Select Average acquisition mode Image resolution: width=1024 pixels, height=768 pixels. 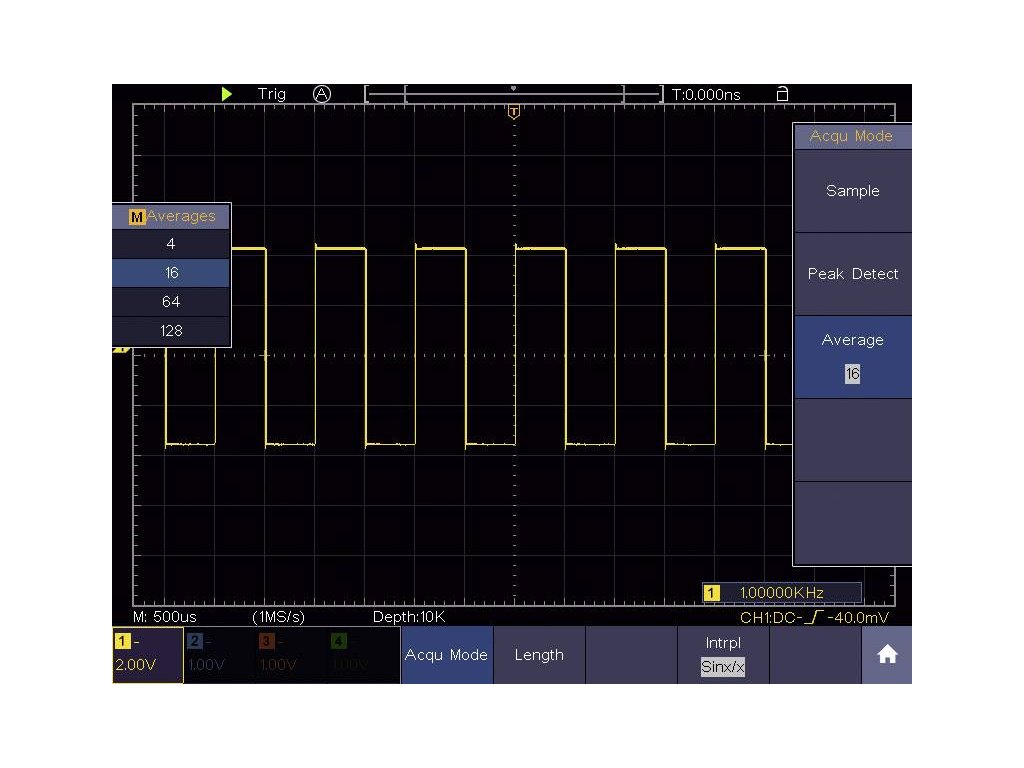pyautogui.click(x=852, y=356)
